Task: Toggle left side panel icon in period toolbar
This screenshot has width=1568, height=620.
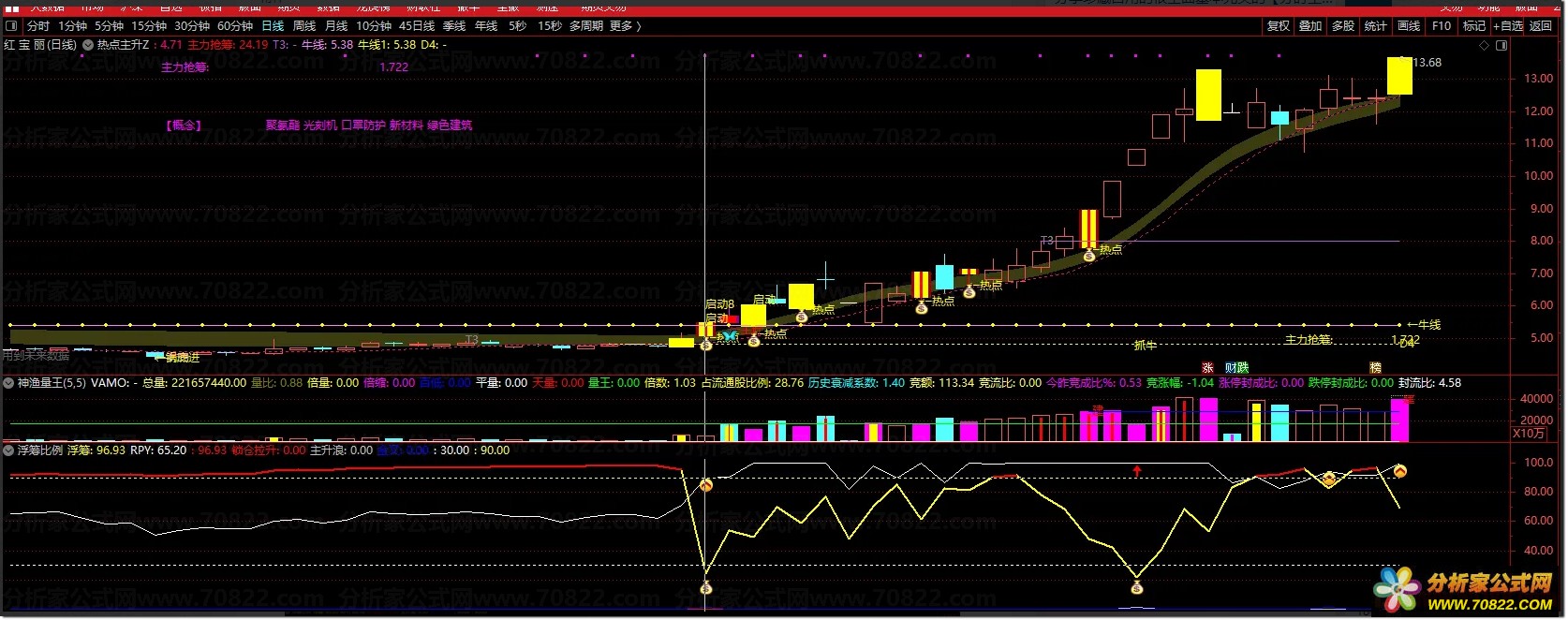Action: click(x=11, y=26)
